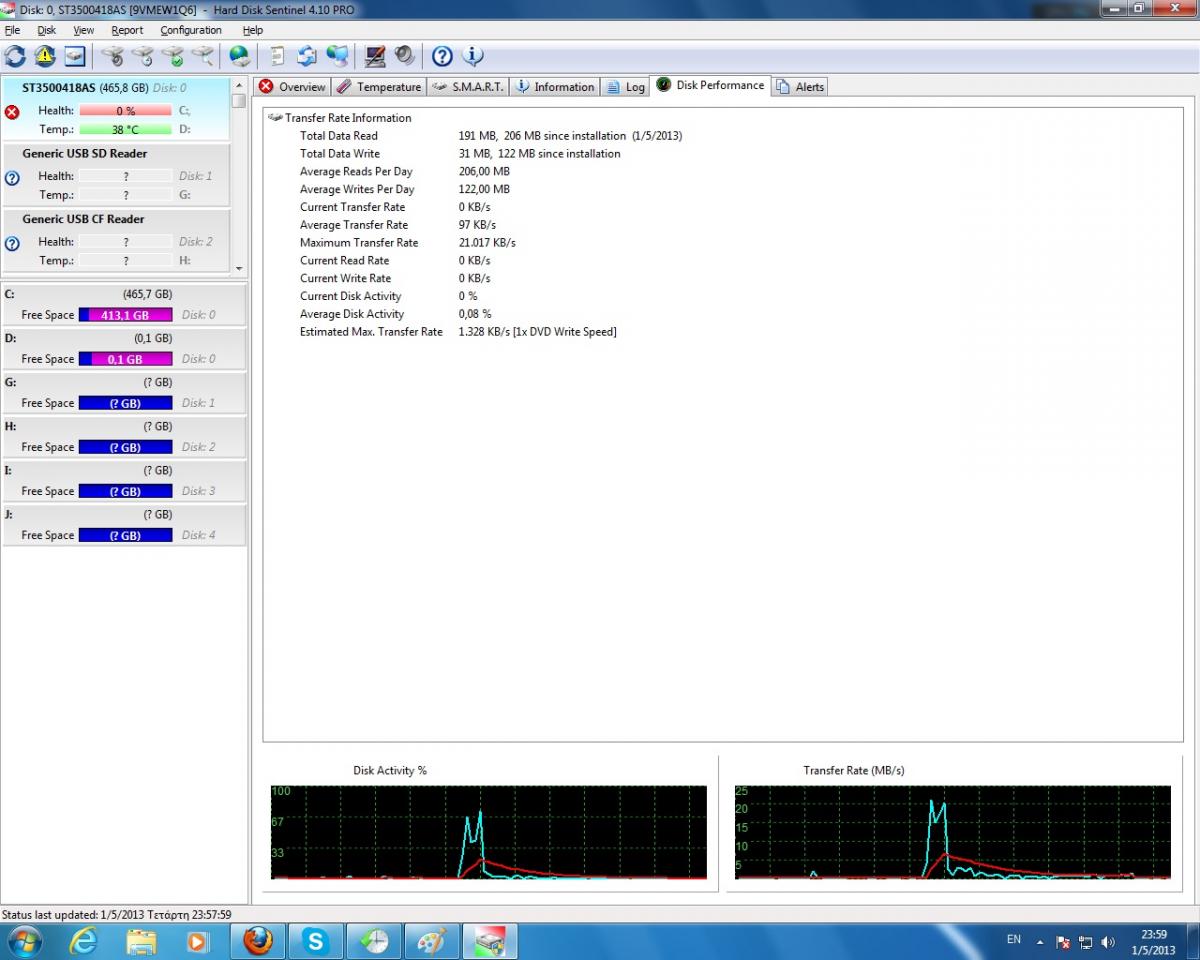
Task: Select the Generic USB CF Reader entry
Action: pyautogui.click(x=116, y=241)
